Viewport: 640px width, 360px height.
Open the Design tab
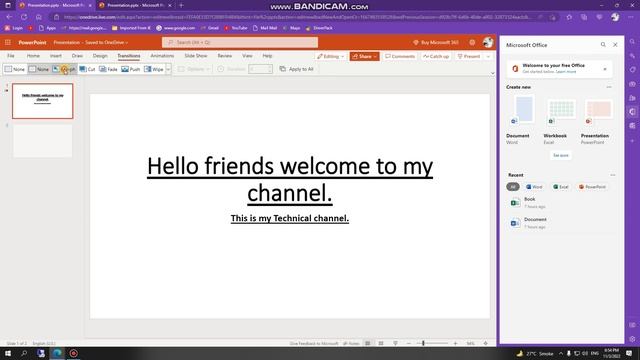coord(100,56)
